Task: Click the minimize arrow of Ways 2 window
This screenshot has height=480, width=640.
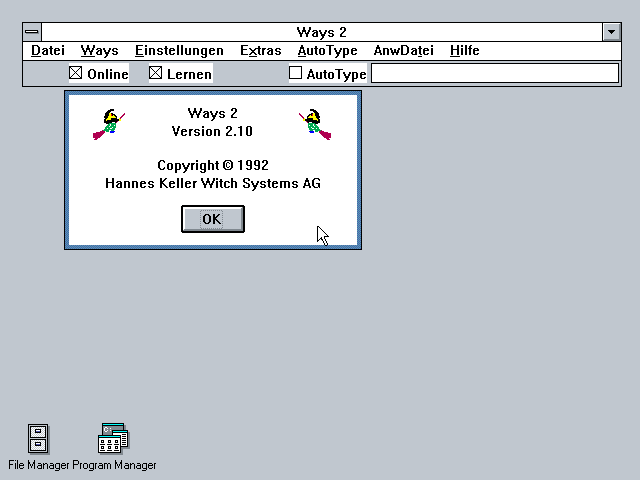Action: (611, 32)
